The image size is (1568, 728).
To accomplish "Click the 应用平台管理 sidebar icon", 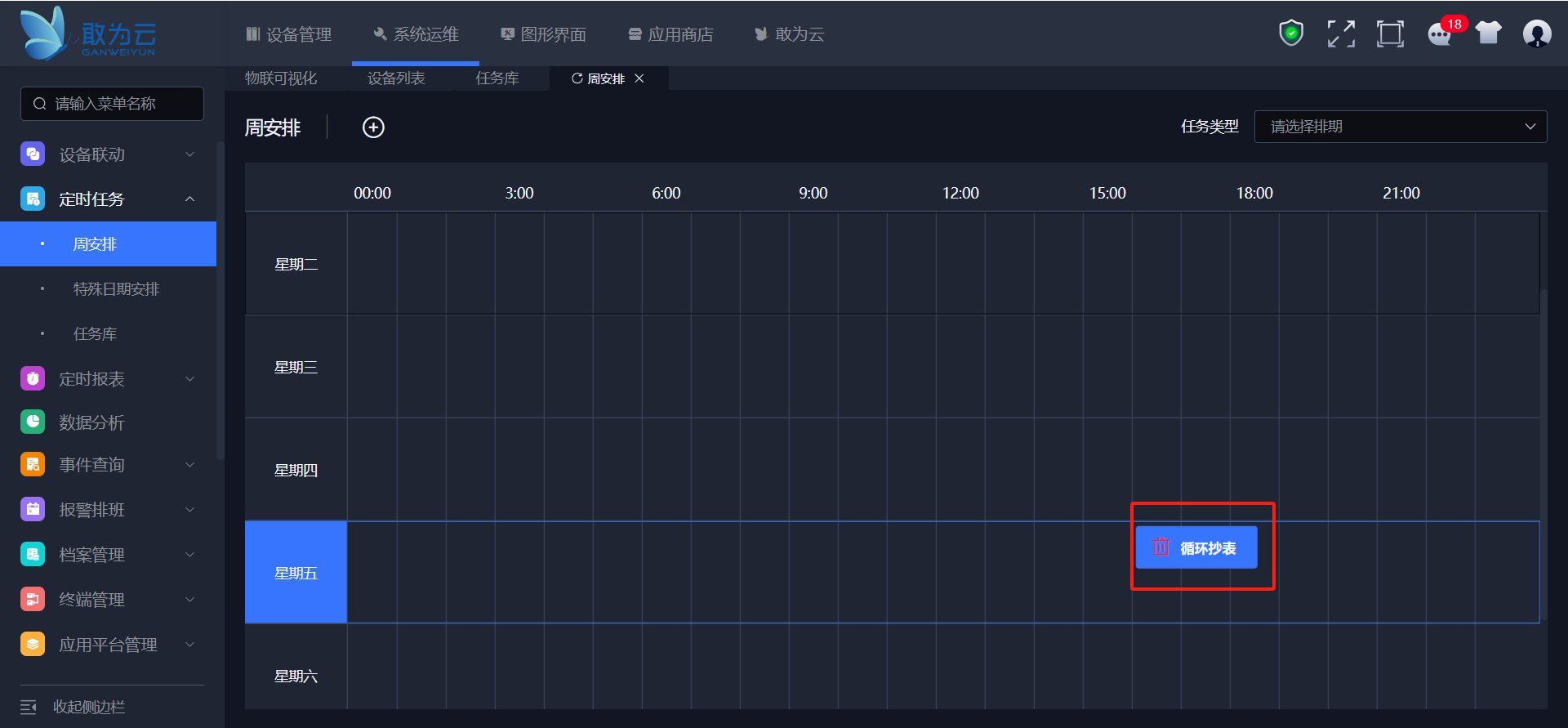I will 33,644.
